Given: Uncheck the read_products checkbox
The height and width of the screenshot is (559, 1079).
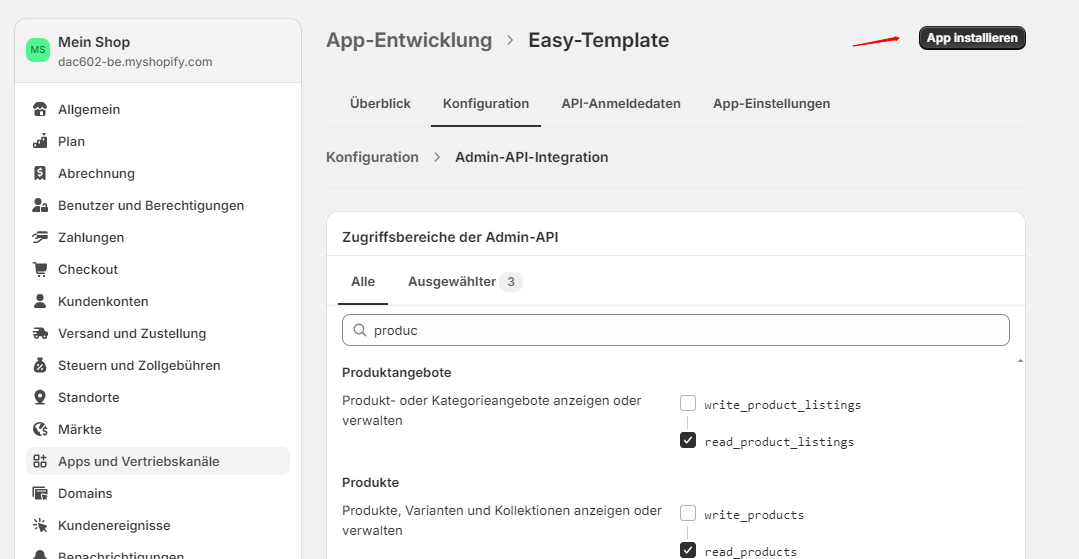Looking at the screenshot, I should tap(688, 550).
